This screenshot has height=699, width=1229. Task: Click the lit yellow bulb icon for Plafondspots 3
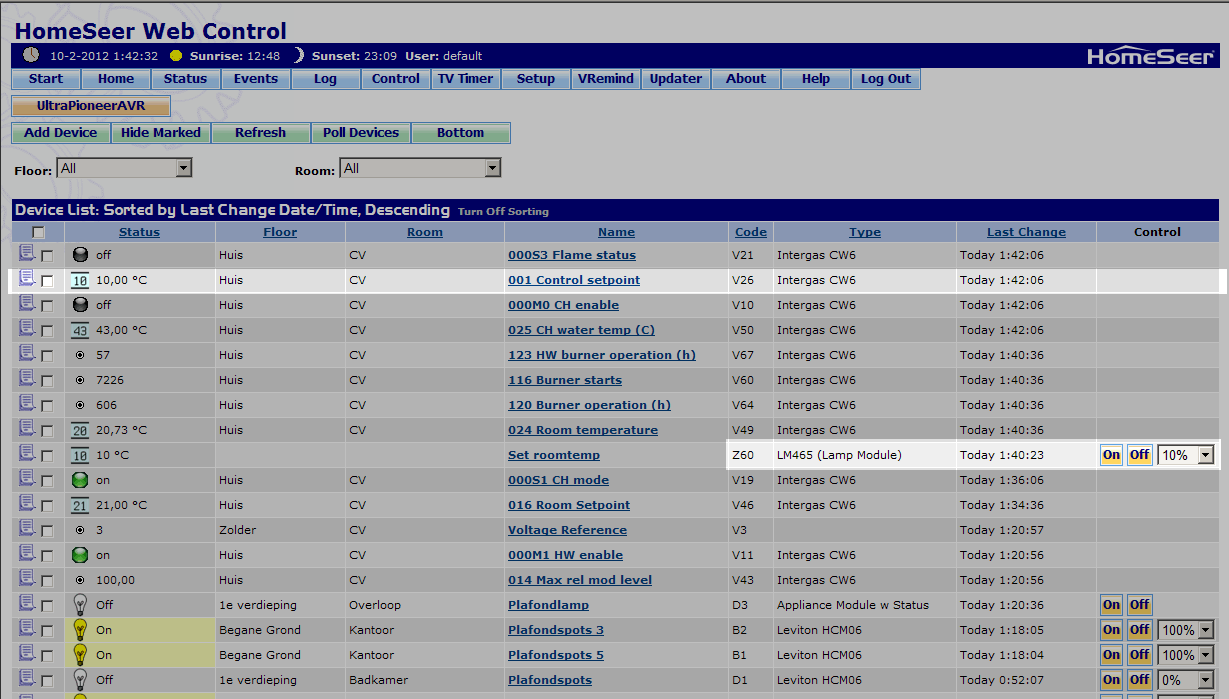pyautogui.click(x=80, y=630)
